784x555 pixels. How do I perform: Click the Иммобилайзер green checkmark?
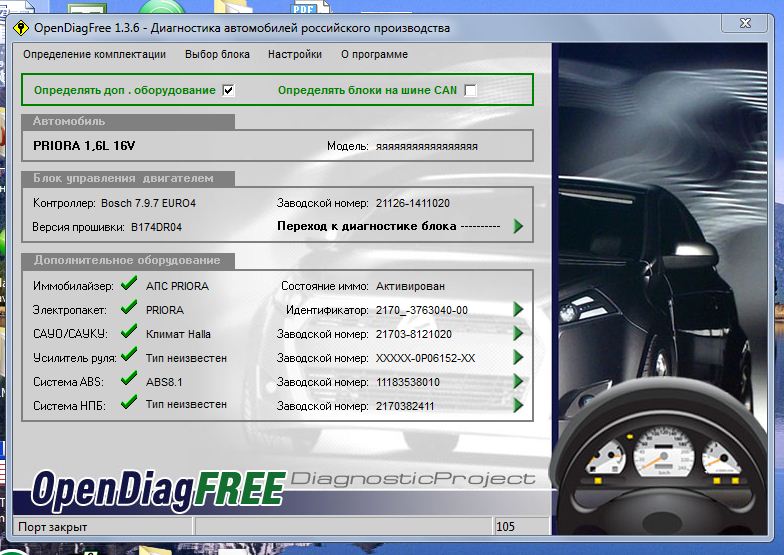pos(129,284)
